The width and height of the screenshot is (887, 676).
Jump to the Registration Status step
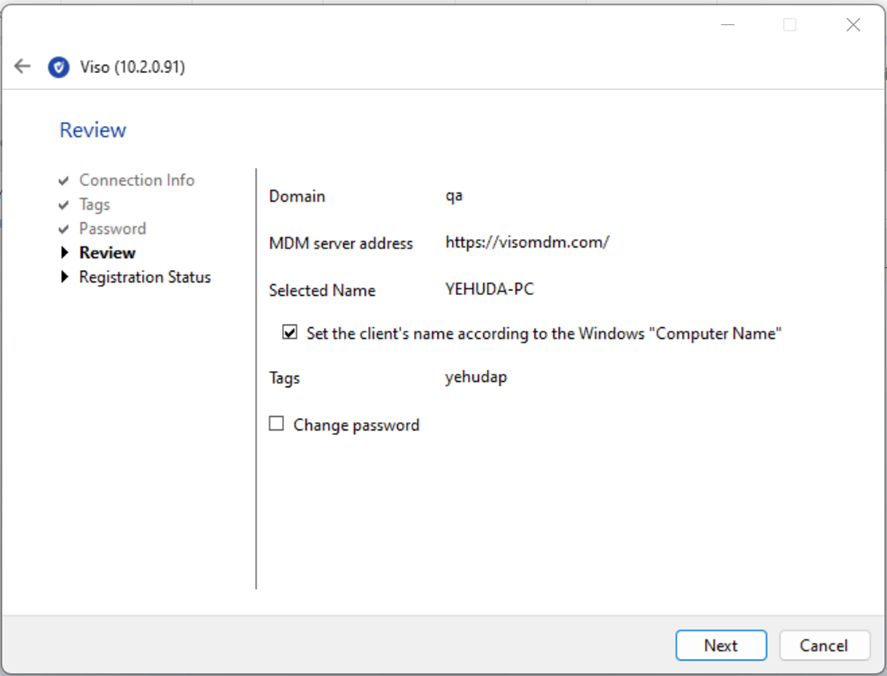(x=145, y=277)
